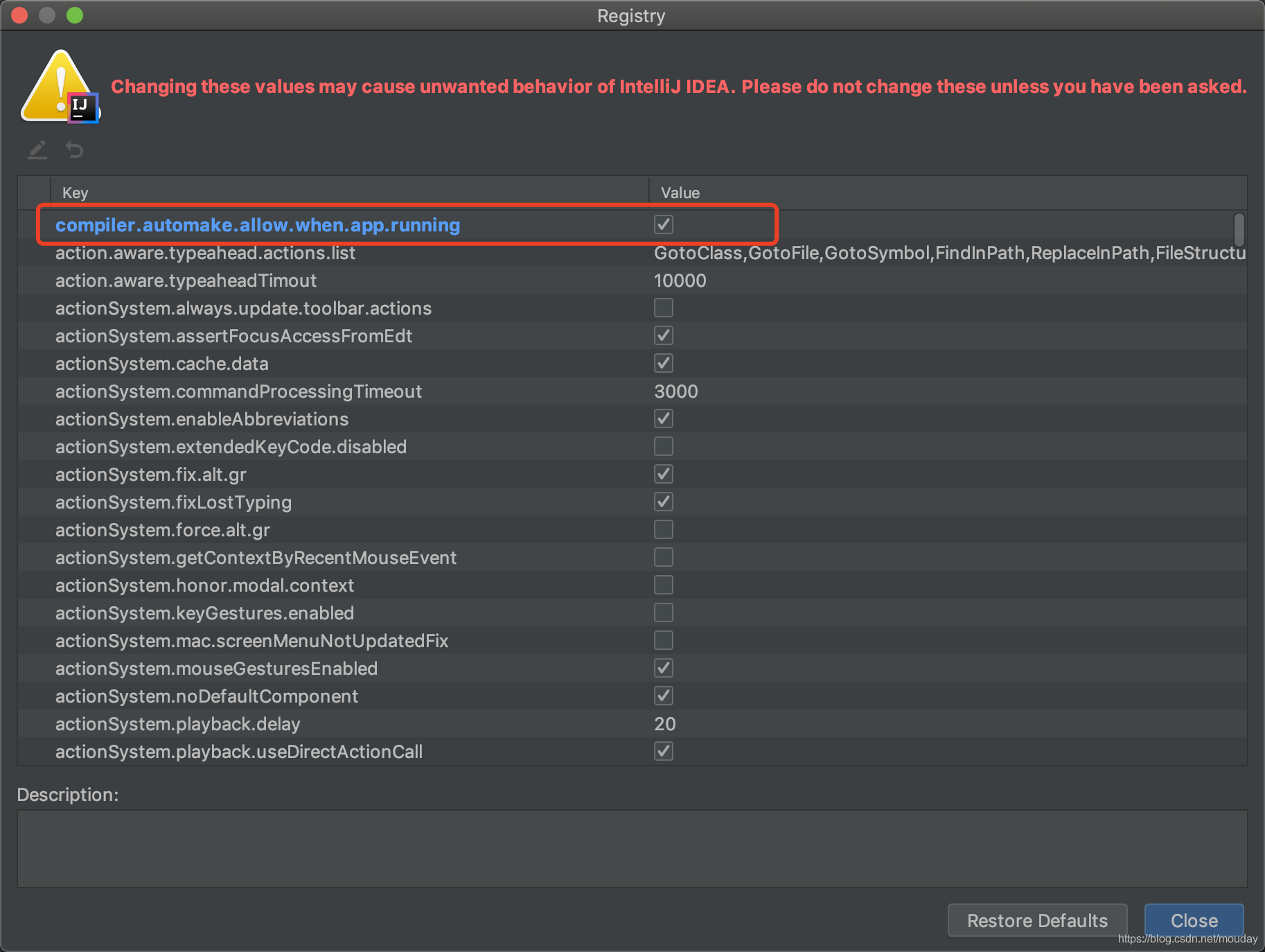The width and height of the screenshot is (1265, 952).
Task: Click the value 10000
Action: [680, 281]
